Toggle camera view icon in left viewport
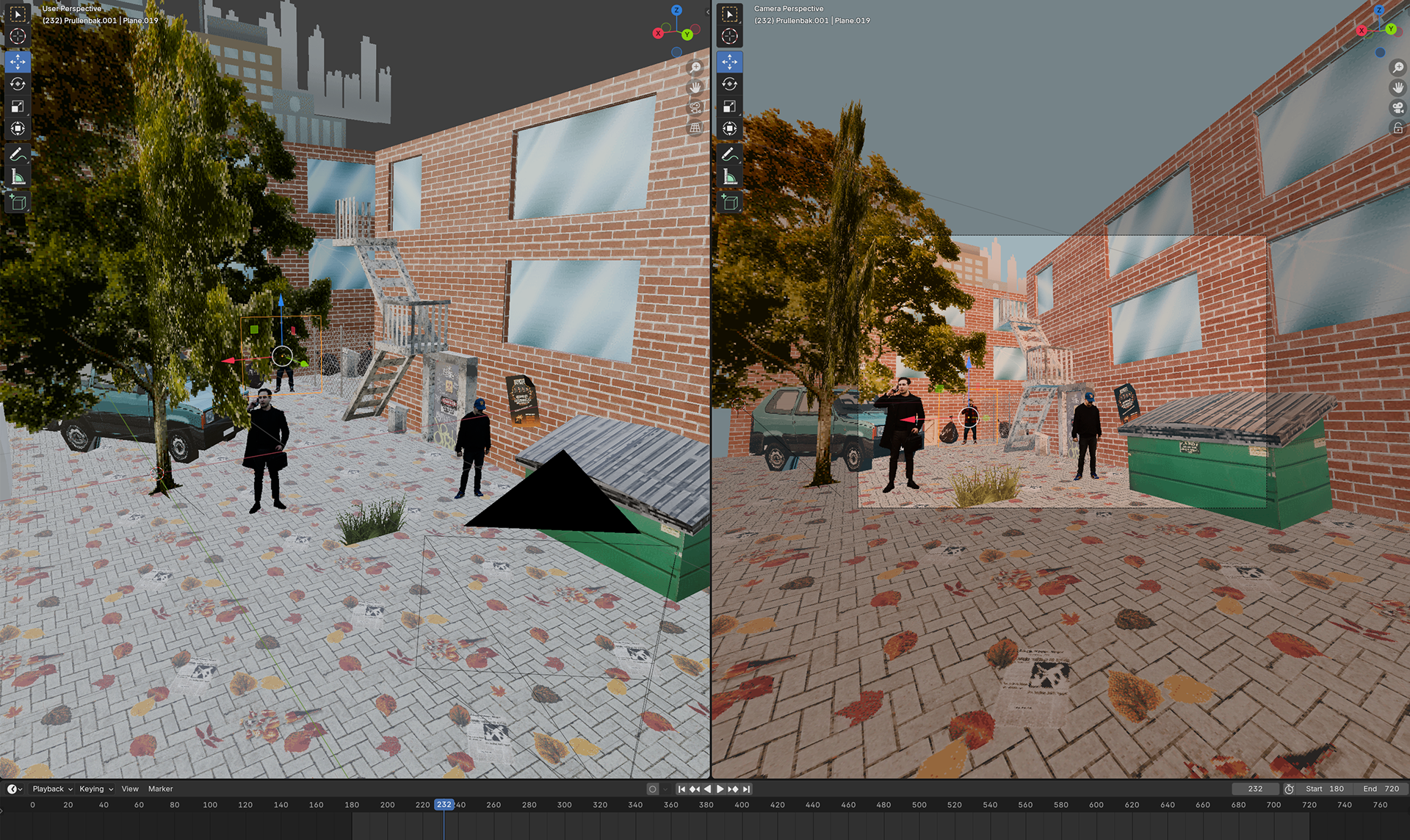This screenshot has height=840, width=1410. click(695, 107)
